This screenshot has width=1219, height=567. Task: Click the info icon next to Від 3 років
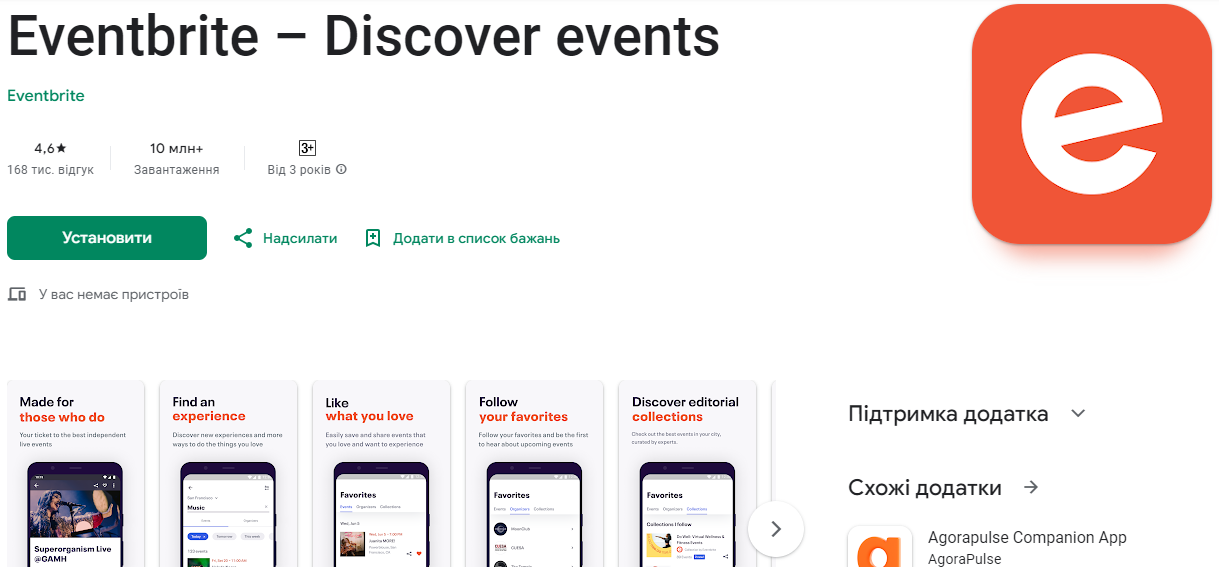coord(342,170)
